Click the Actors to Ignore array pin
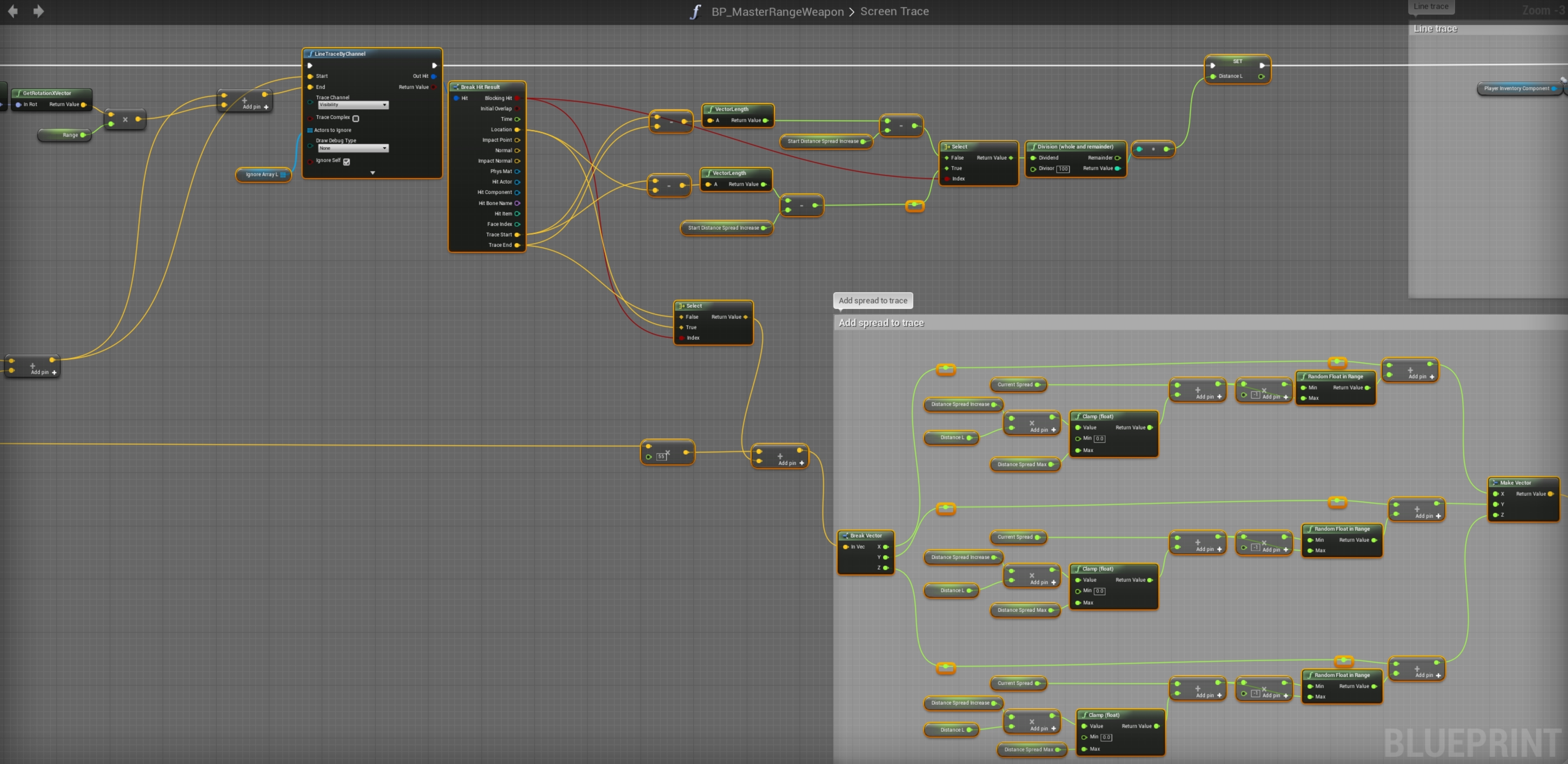The height and width of the screenshot is (764, 1568). point(310,130)
